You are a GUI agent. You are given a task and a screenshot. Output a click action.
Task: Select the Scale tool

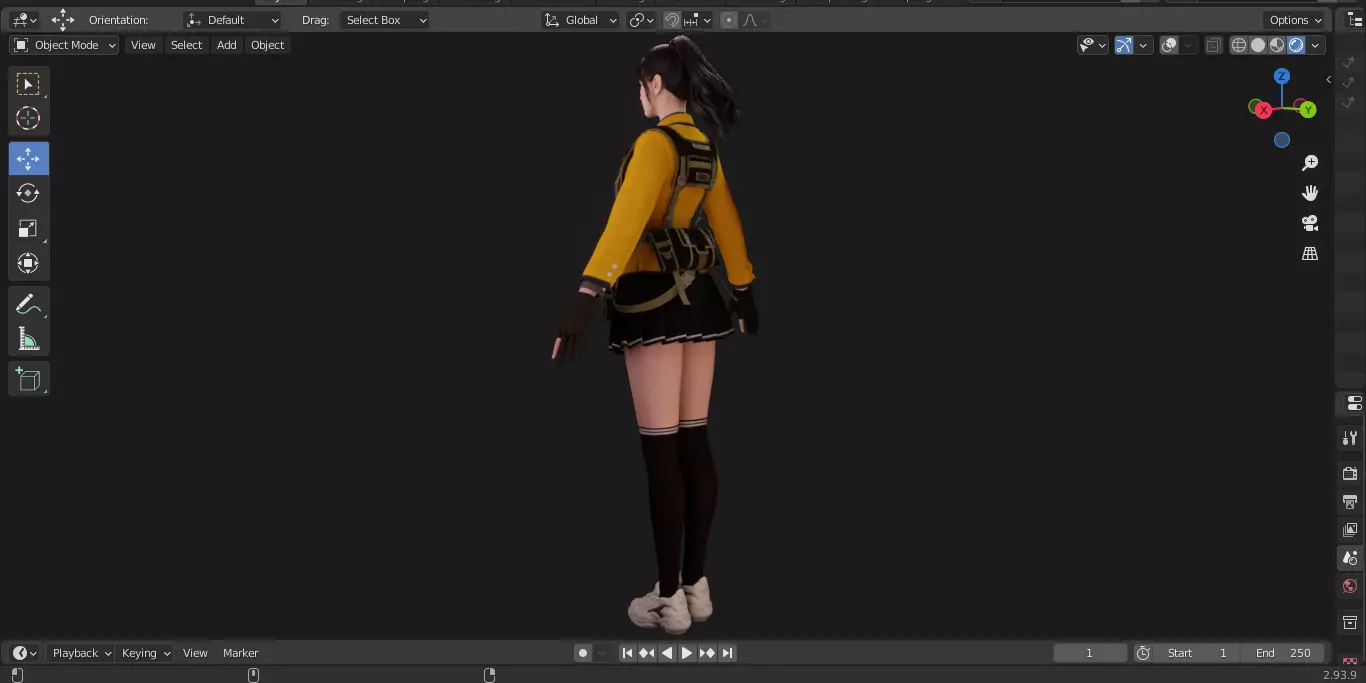click(28, 228)
